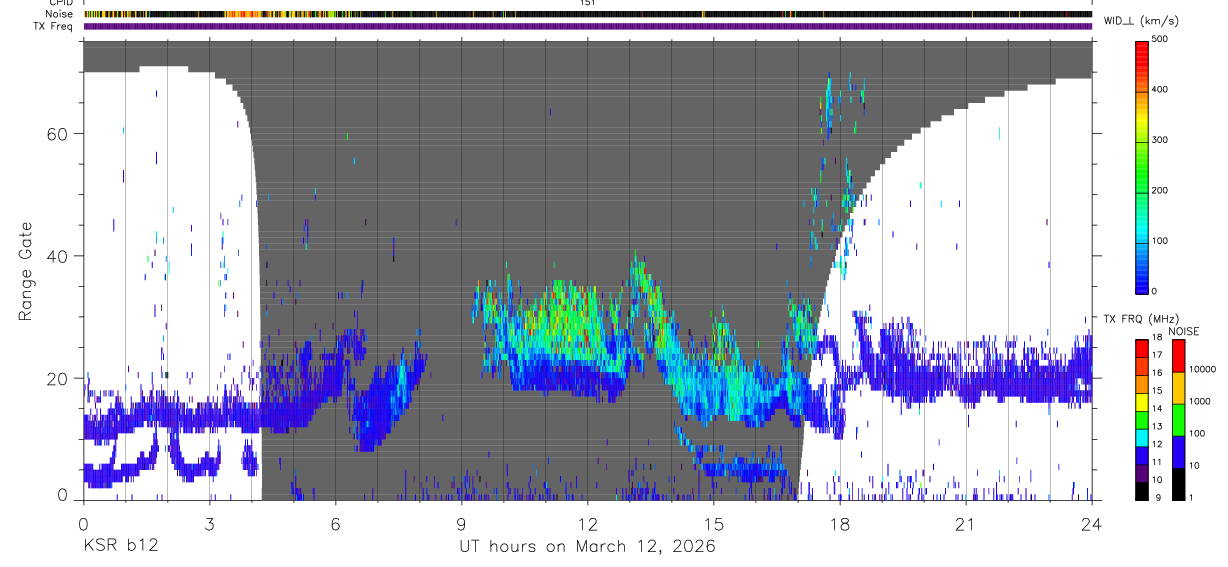1228x567 pixels.
Task: Click the '100' tick on the WID color bar
Action: point(1160,240)
